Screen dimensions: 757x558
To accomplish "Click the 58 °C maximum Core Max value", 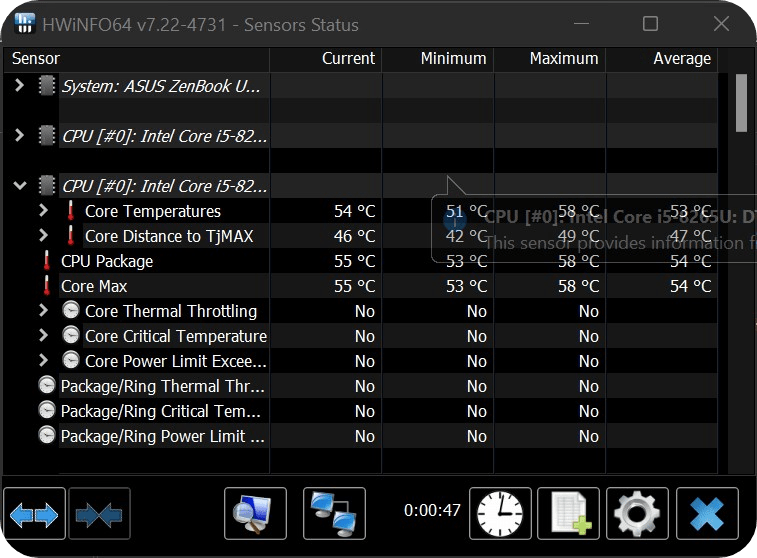I will pyautogui.click(x=578, y=287).
